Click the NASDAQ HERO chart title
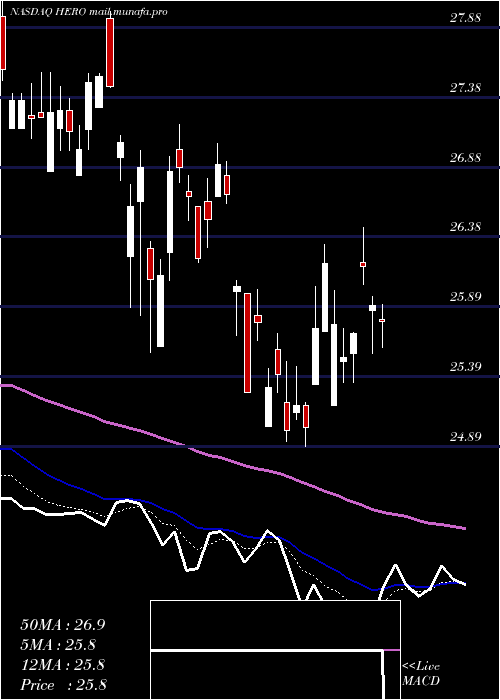Viewport: 500px width, 700px height. point(88,12)
